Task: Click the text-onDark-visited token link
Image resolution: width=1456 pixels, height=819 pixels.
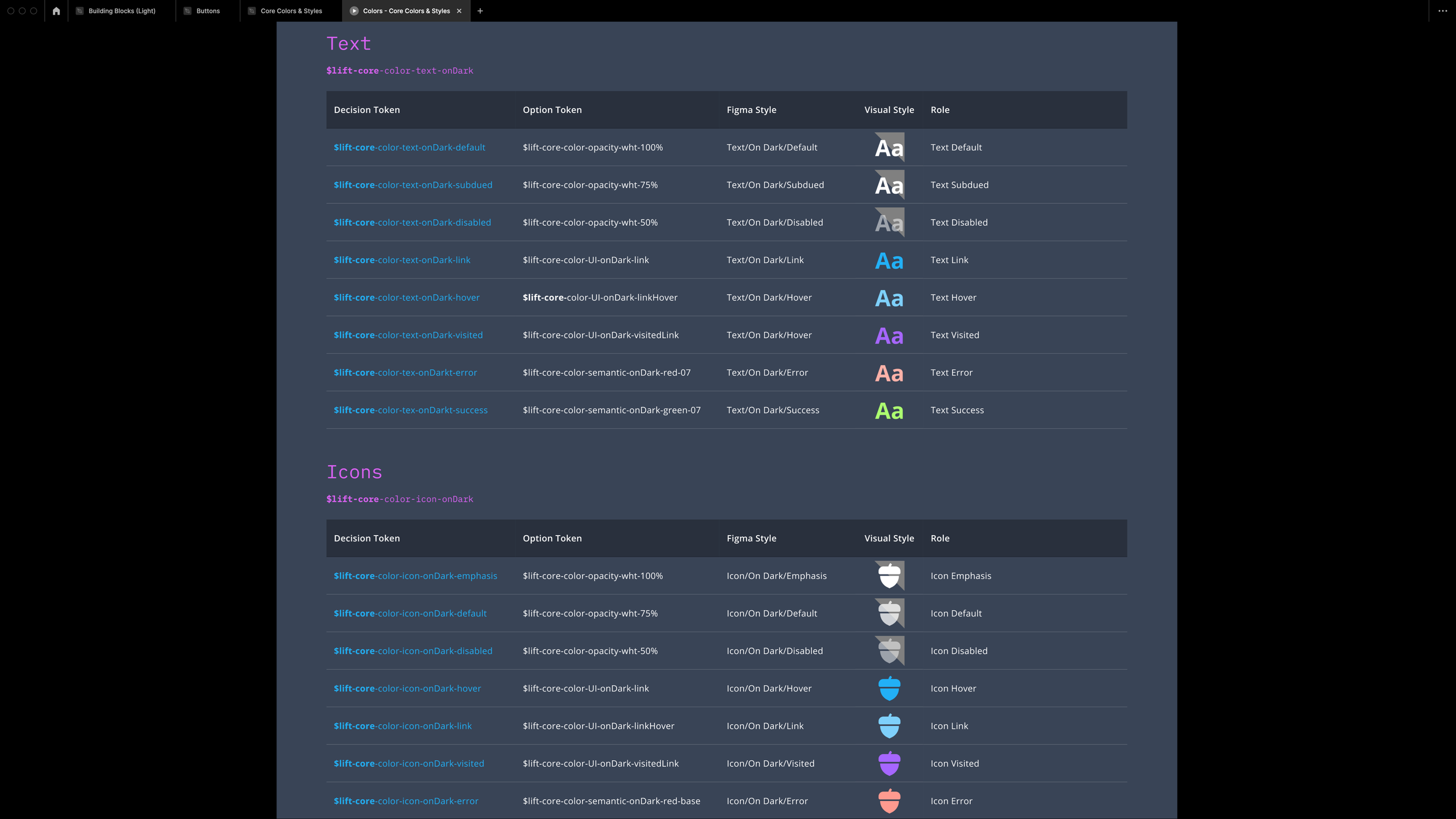Action: click(408, 335)
